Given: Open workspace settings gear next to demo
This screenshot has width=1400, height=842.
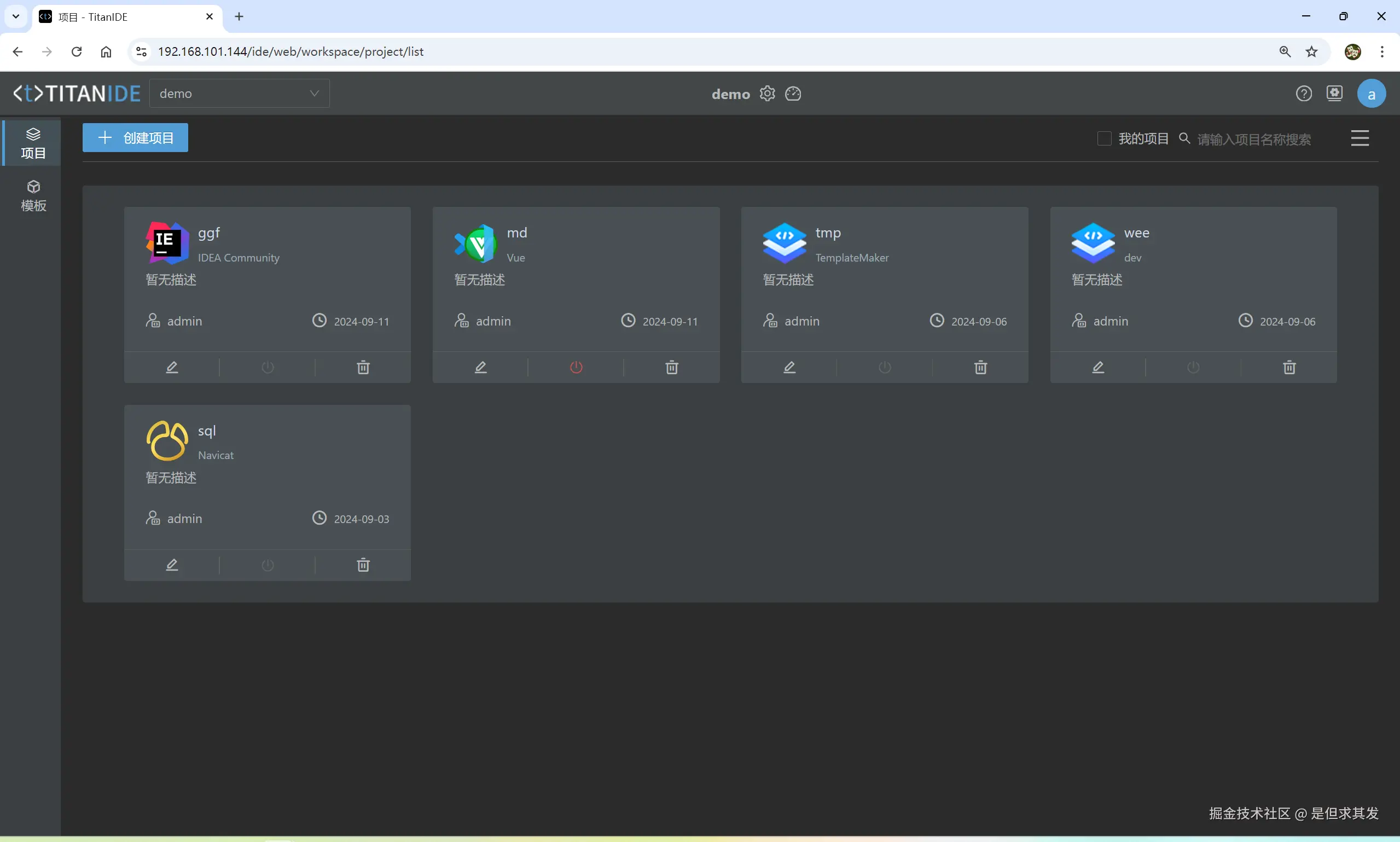Looking at the screenshot, I should (767, 94).
